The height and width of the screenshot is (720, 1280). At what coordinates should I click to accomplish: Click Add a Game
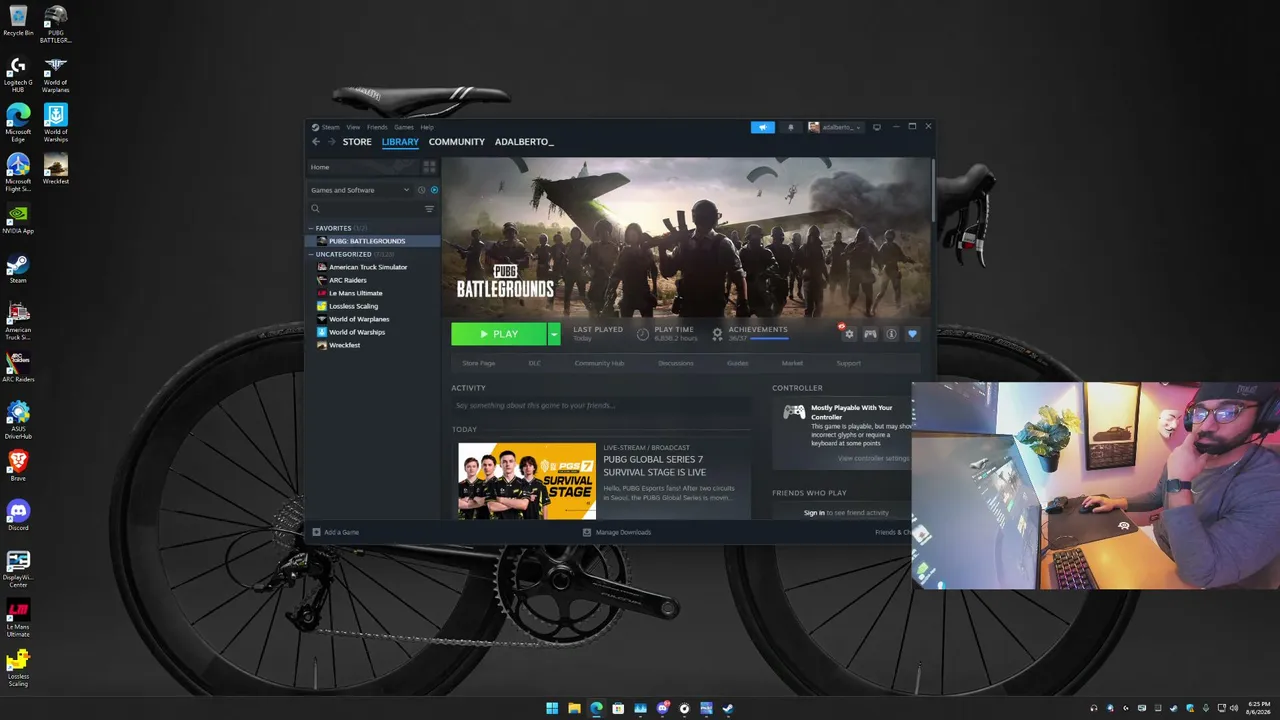[336, 532]
